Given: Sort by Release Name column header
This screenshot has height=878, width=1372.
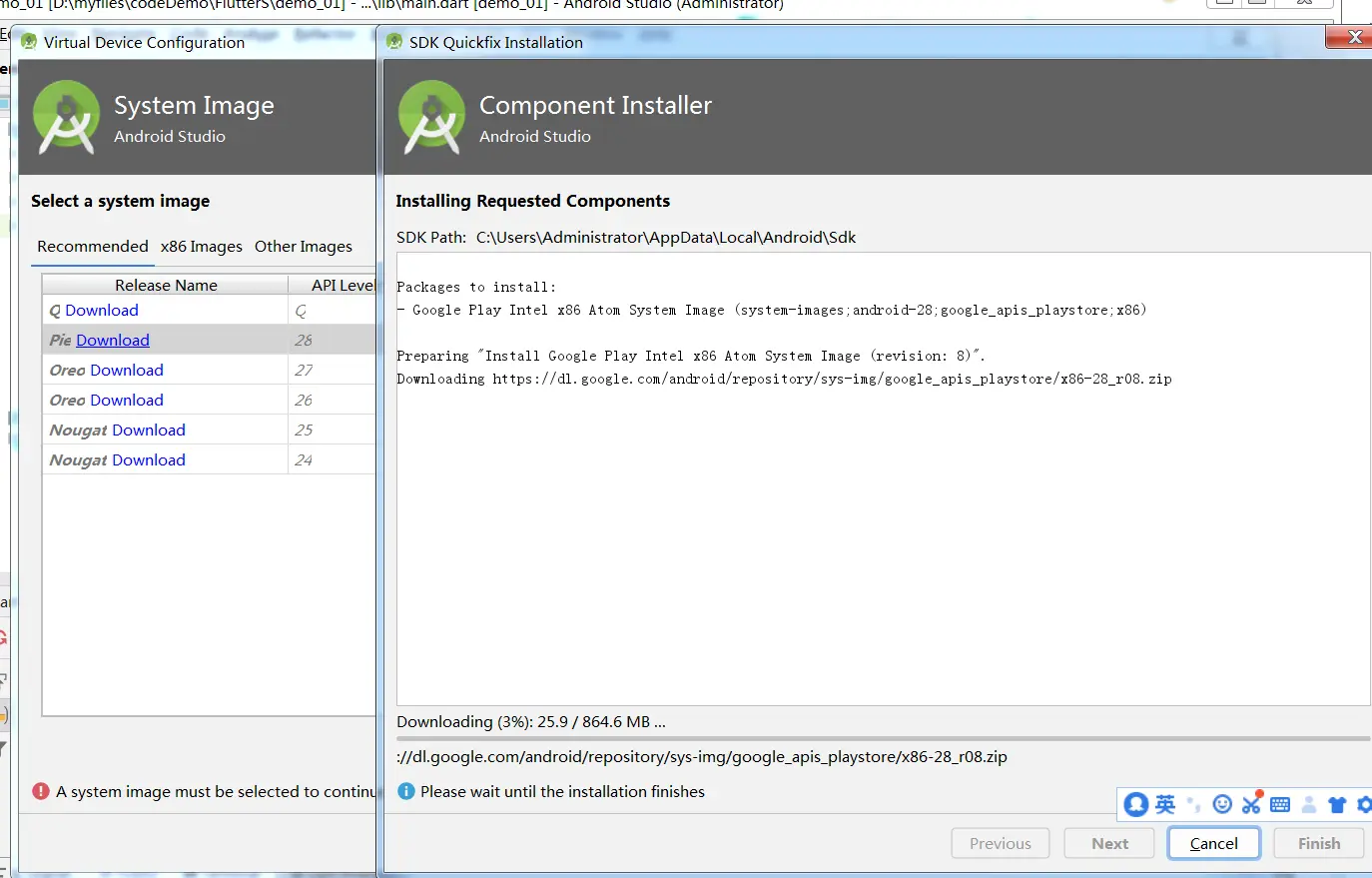Looking at the screenshot, I should click(166, 285).
